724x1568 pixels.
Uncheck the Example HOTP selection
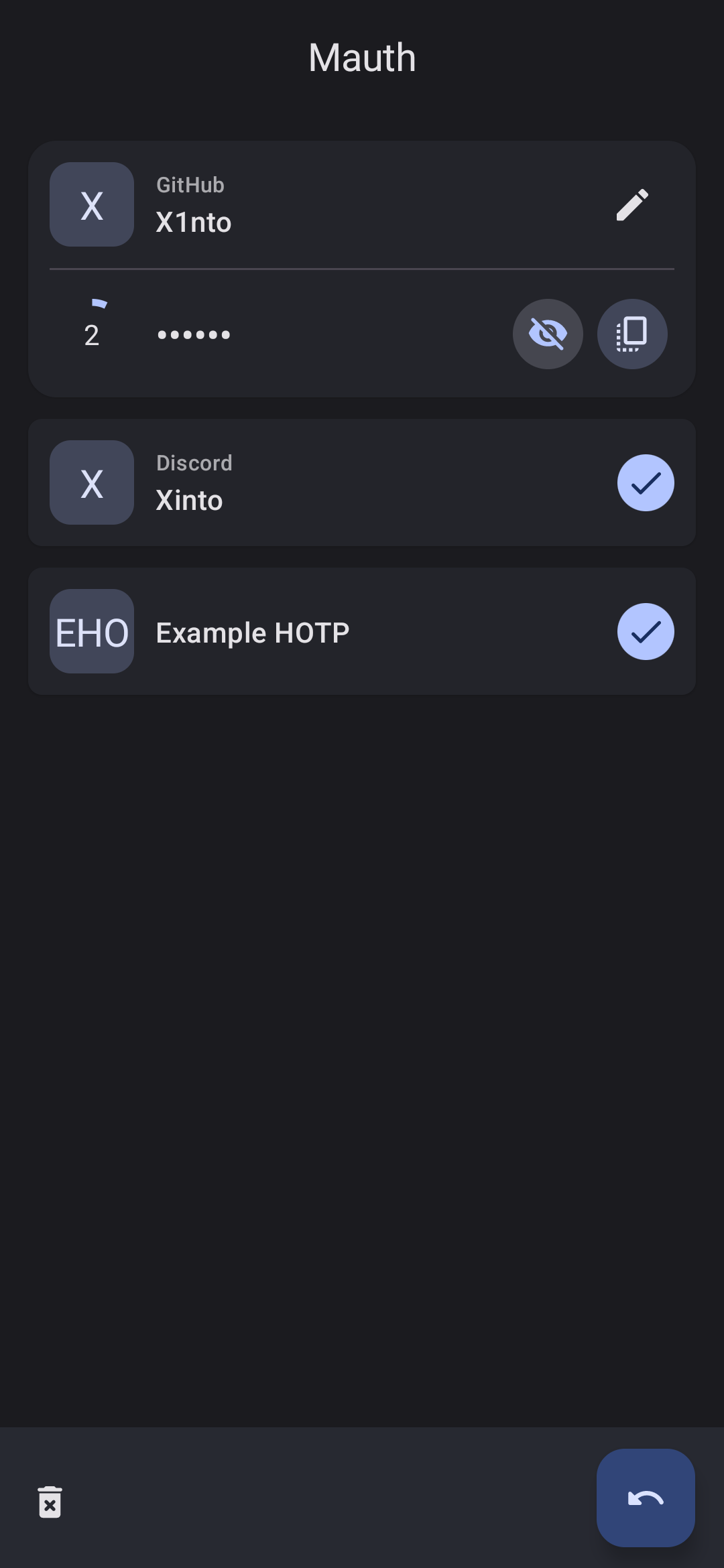646,632
